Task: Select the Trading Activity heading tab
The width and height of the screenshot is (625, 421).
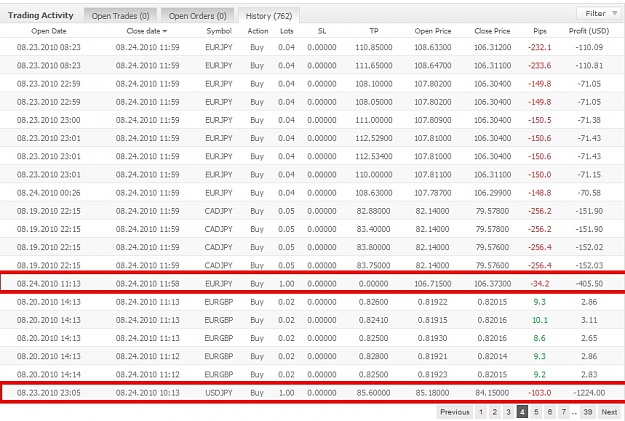Action: click(x=41, y=16)
